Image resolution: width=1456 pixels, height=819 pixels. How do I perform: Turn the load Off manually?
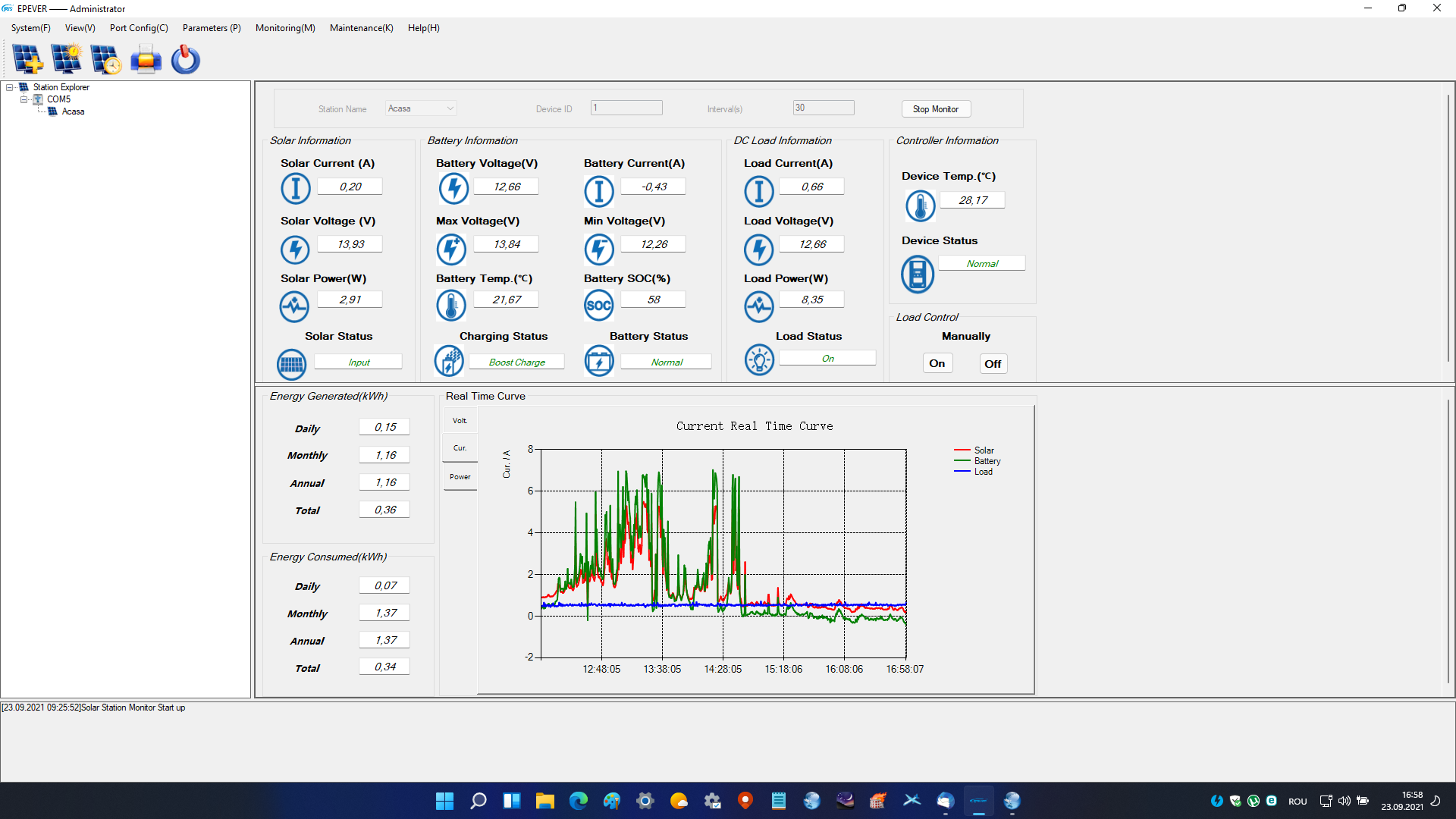[x=993, y=364]
